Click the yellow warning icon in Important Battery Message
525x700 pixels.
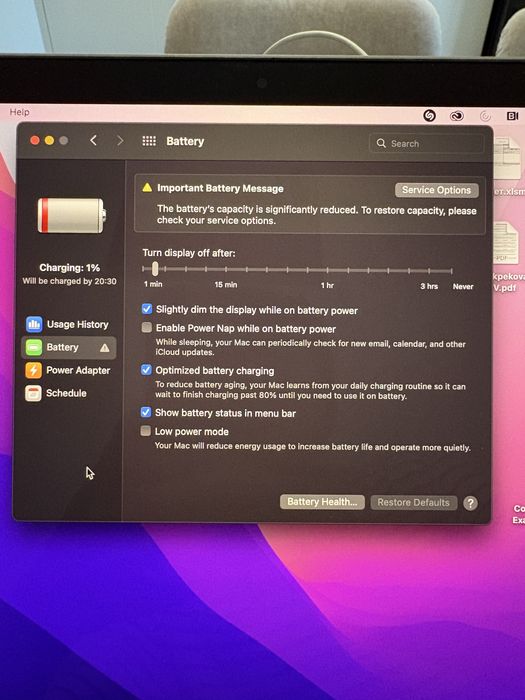(x=147, y=188)
